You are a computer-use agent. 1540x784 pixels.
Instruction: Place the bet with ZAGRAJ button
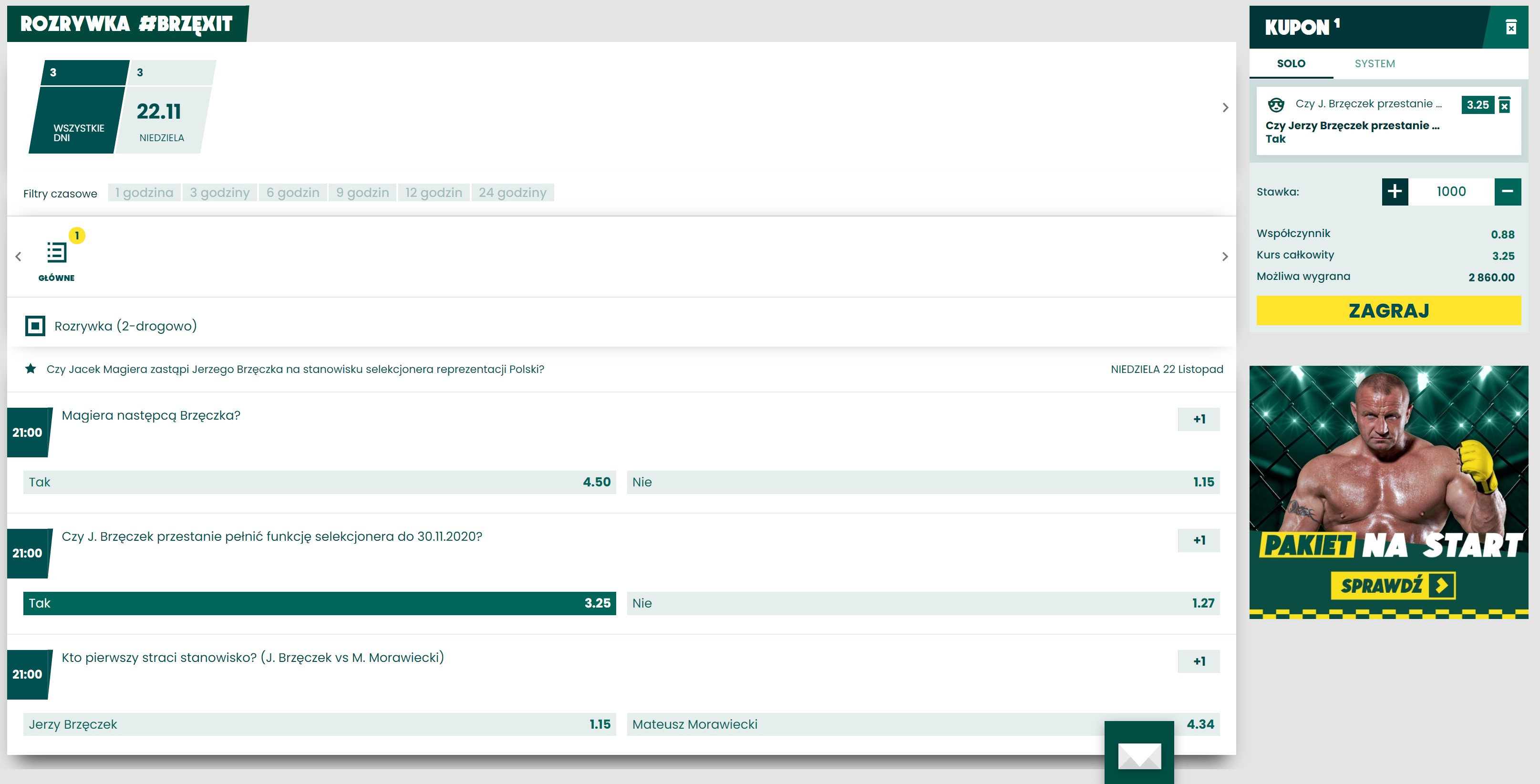[1388, 311]
